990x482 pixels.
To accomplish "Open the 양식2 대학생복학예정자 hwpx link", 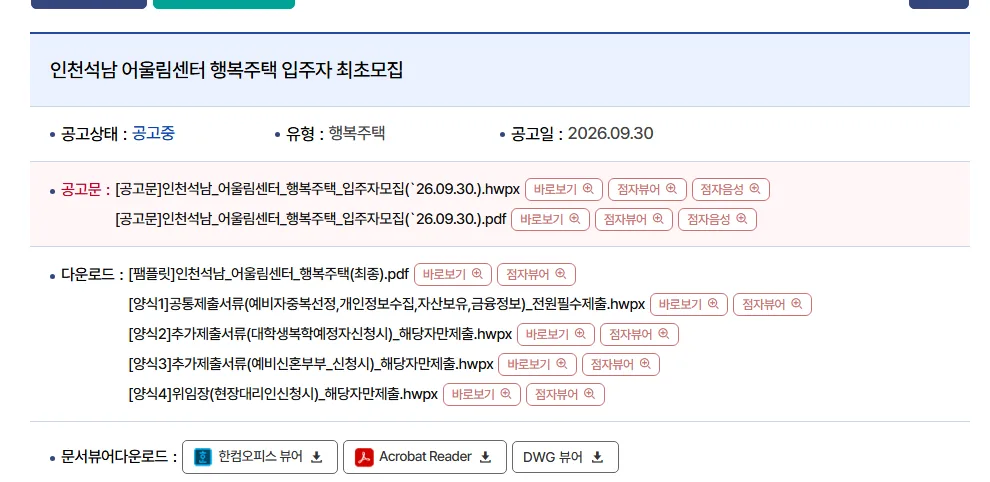I will click(x=320, y=334).
